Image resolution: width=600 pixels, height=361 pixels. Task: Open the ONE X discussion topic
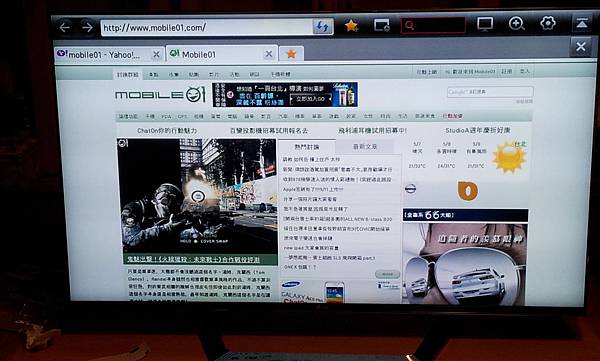[x=300, y=267]
